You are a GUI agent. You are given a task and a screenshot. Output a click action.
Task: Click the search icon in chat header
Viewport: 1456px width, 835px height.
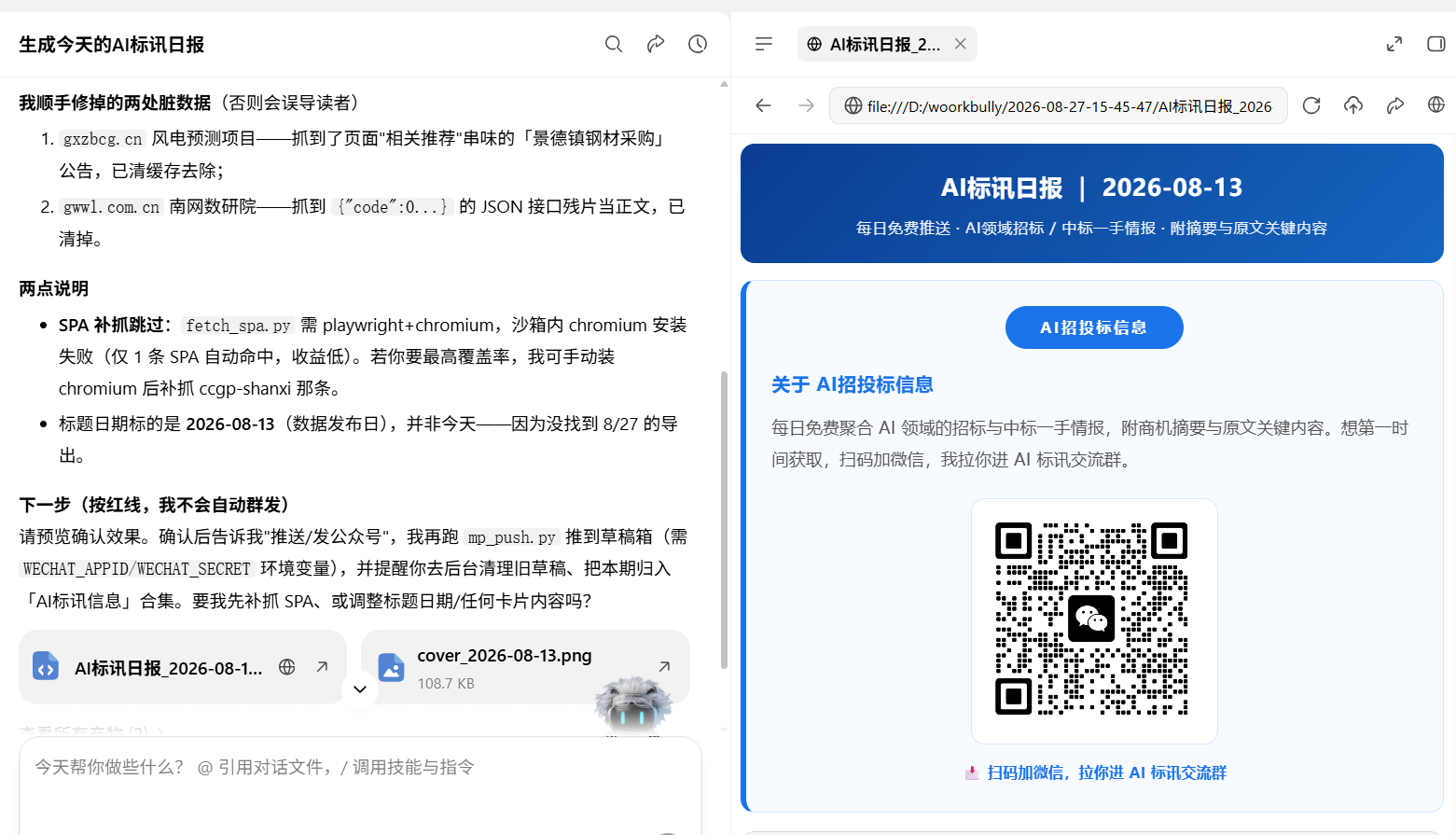[x=614, y=44]
